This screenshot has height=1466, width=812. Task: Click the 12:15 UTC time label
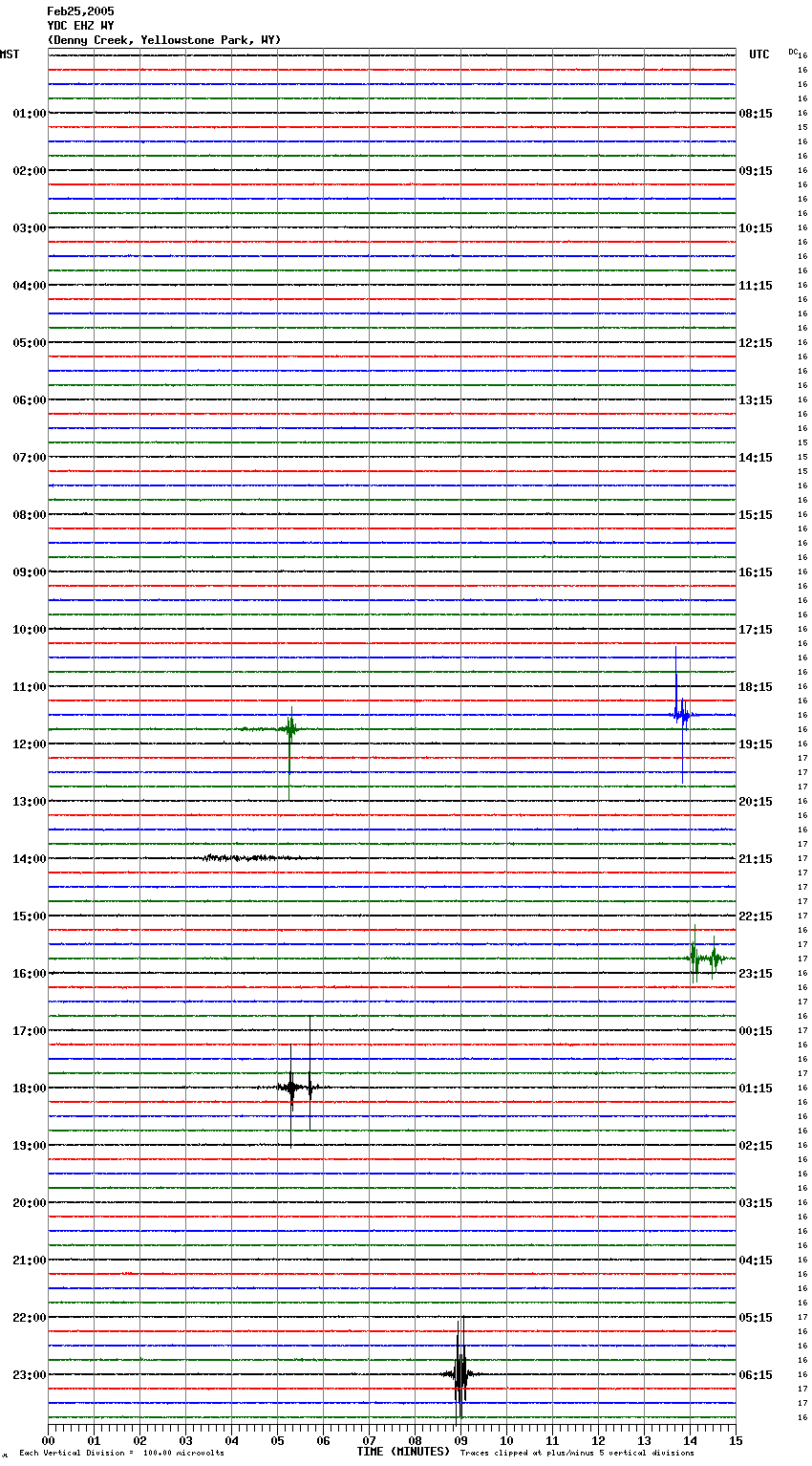point(756,343)
